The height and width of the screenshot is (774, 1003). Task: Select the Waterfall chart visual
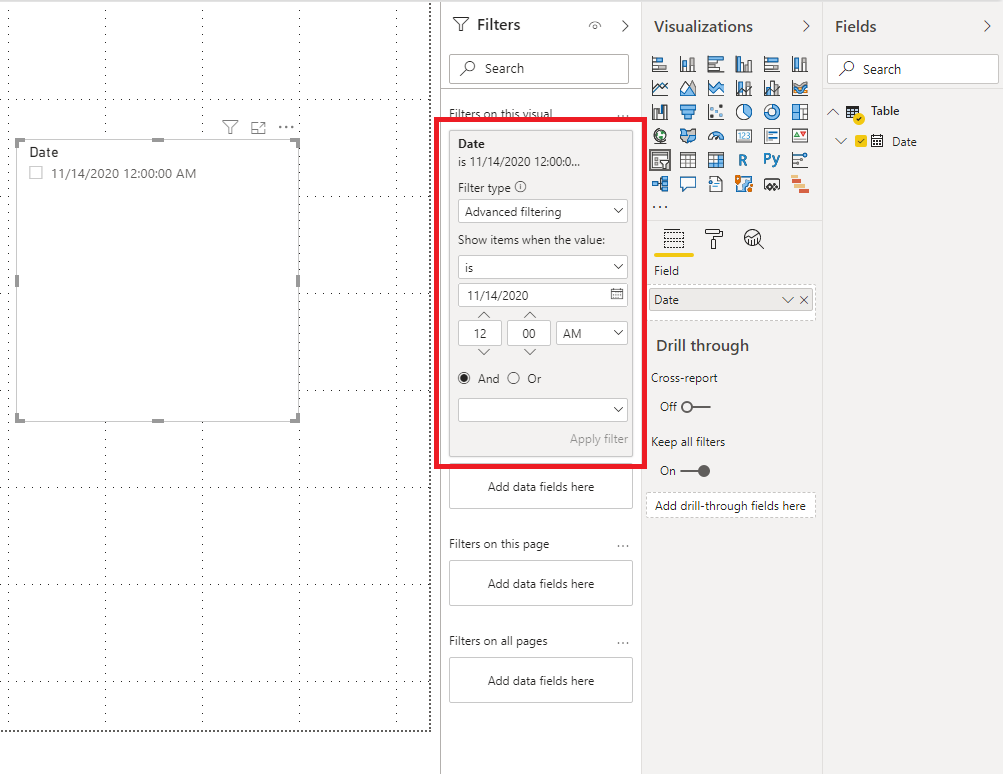[659, 112]
